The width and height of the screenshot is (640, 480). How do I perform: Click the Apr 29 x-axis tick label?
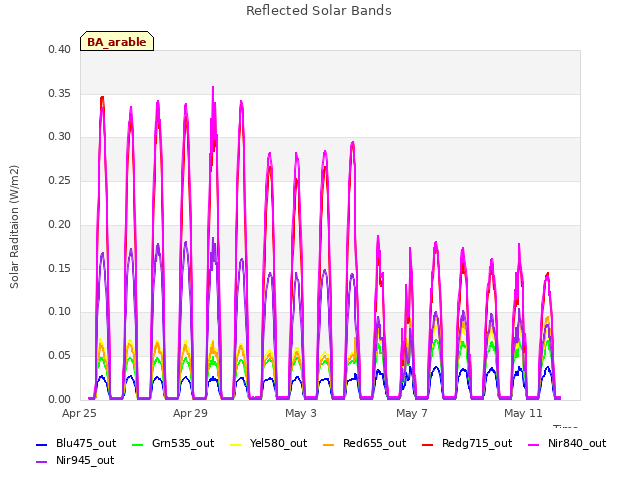[x=190, y=413]
